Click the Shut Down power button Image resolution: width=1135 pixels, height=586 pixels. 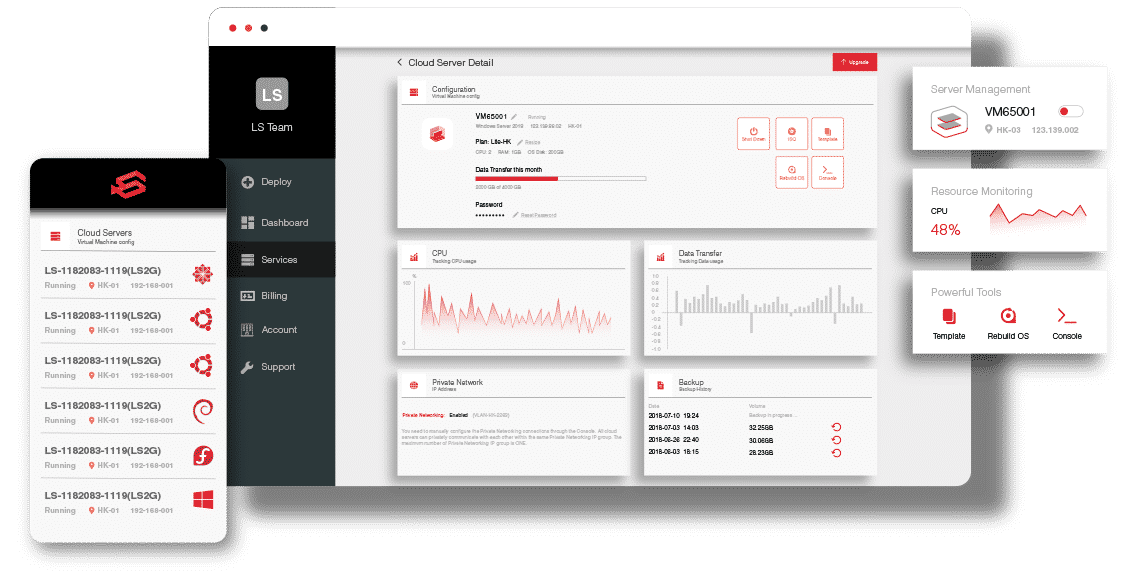click(x=754, y=134)
